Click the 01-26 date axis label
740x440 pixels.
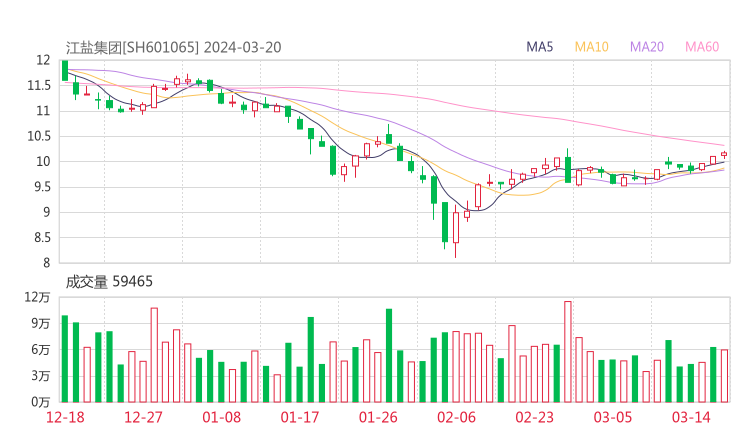click(378, 417)
